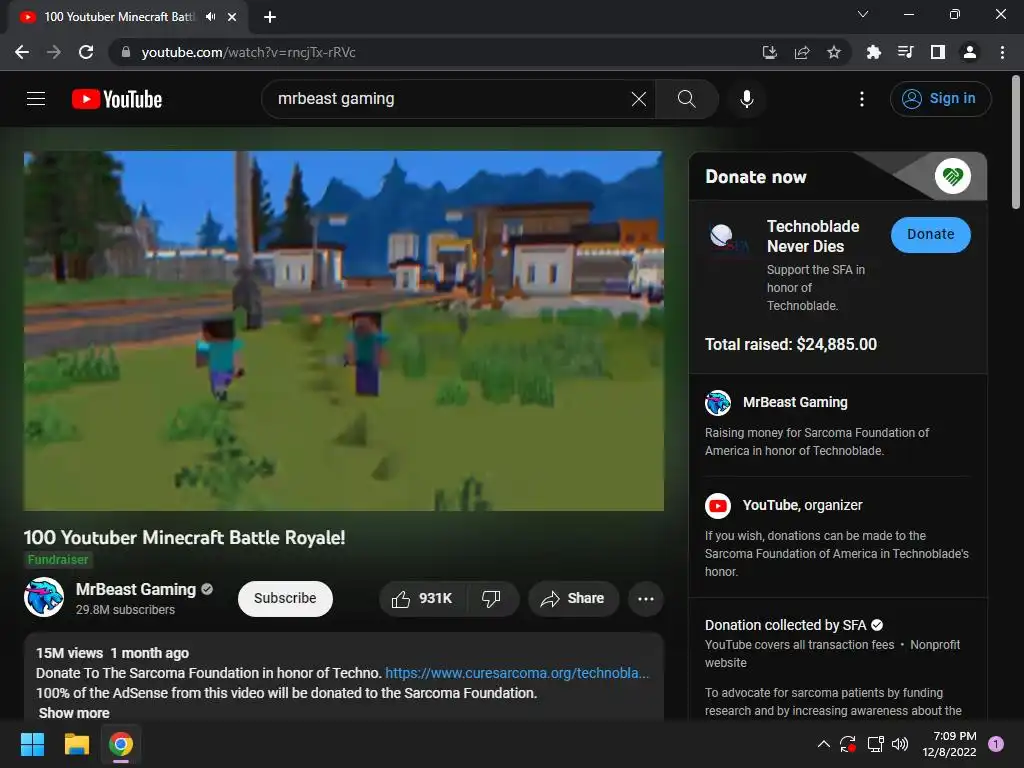Open the tab search dropdown chevron
This screenshot has height=768, width=1024.
tap(863, 14)
